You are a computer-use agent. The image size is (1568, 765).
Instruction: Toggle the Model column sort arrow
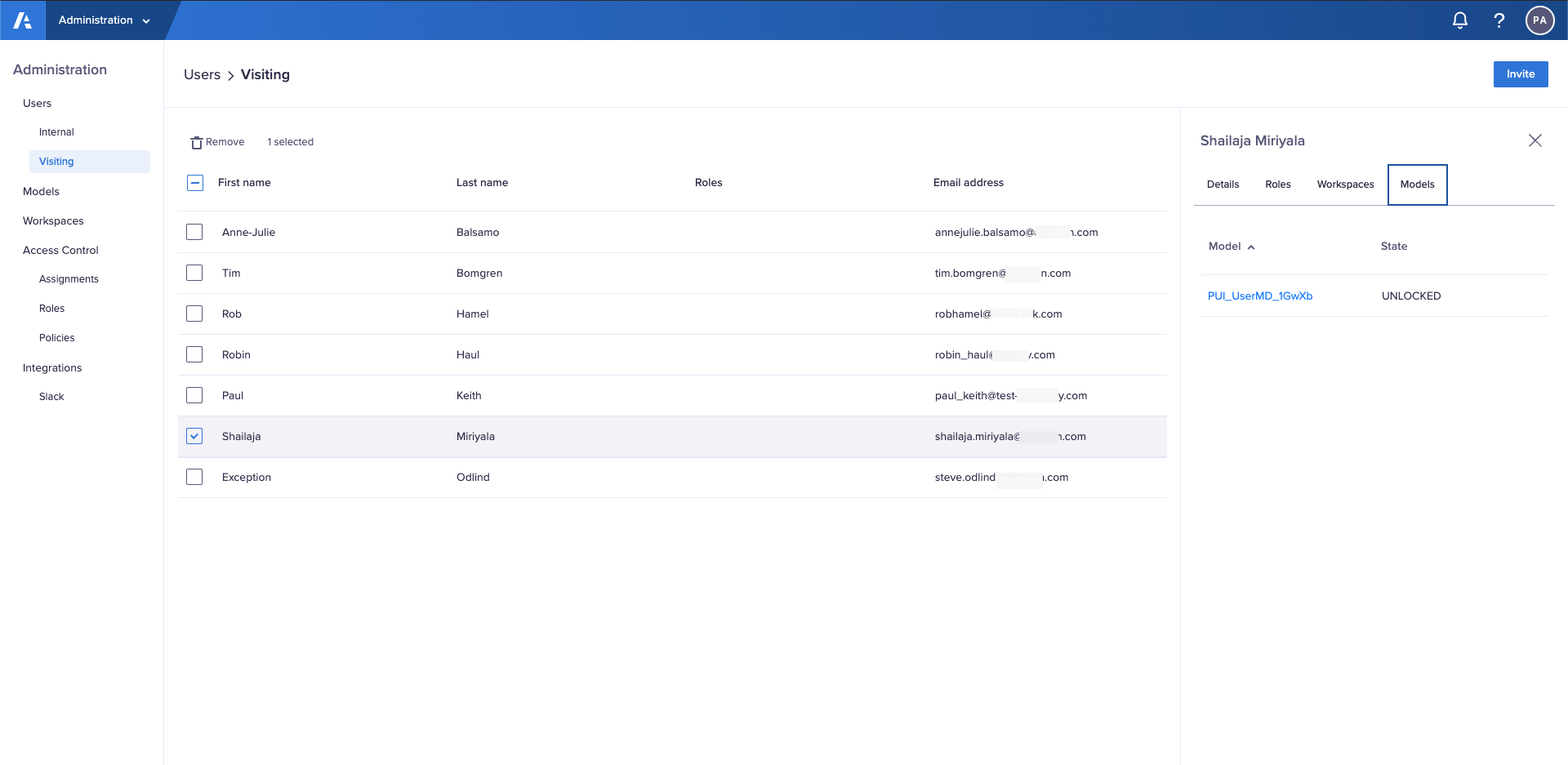coord(1250,246)
